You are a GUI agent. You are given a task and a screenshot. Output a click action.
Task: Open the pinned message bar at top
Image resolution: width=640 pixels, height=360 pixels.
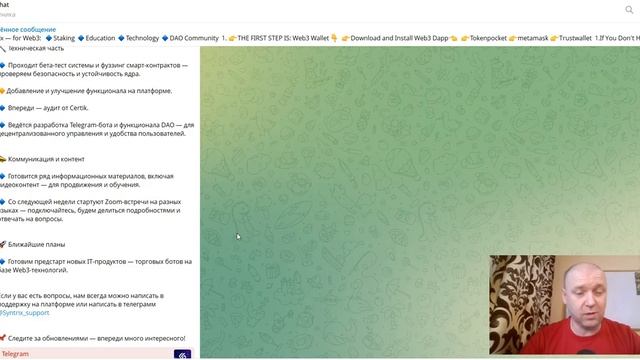pyautogui.click(x=320, y=34)
